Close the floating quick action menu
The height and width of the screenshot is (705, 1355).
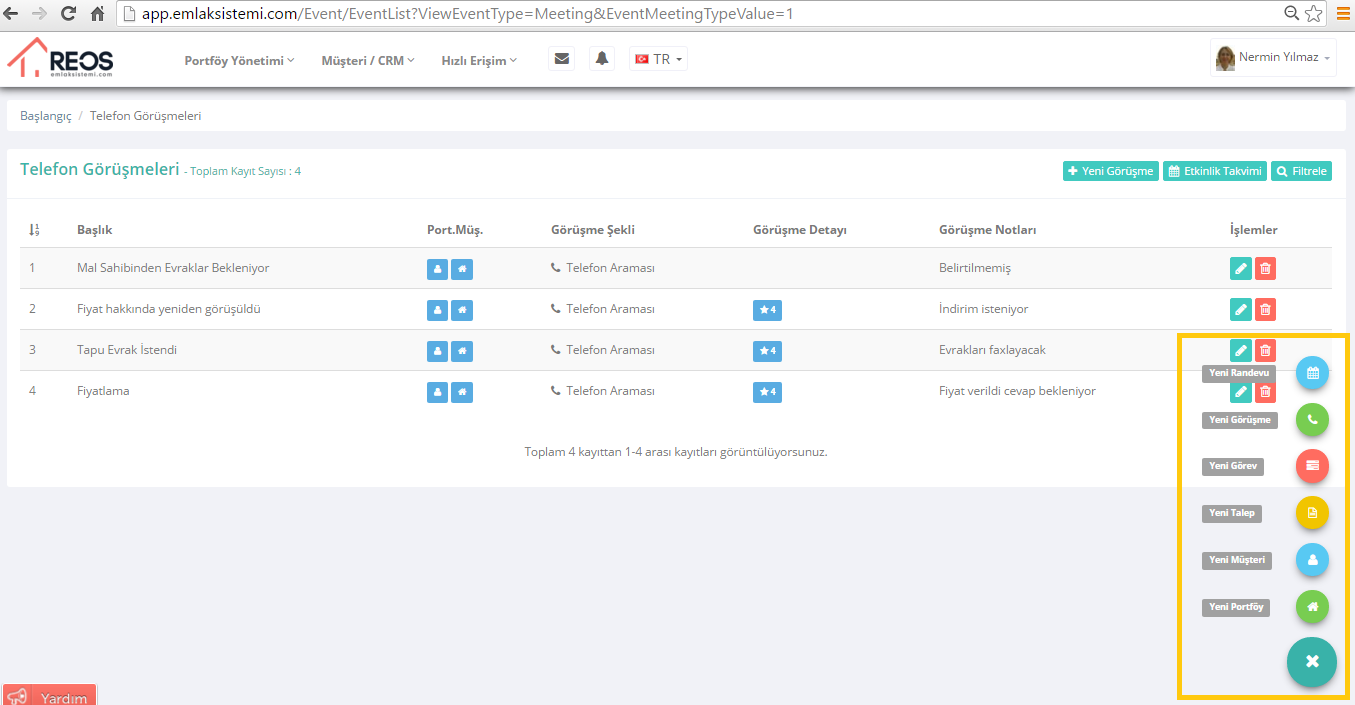(1312, 662)
